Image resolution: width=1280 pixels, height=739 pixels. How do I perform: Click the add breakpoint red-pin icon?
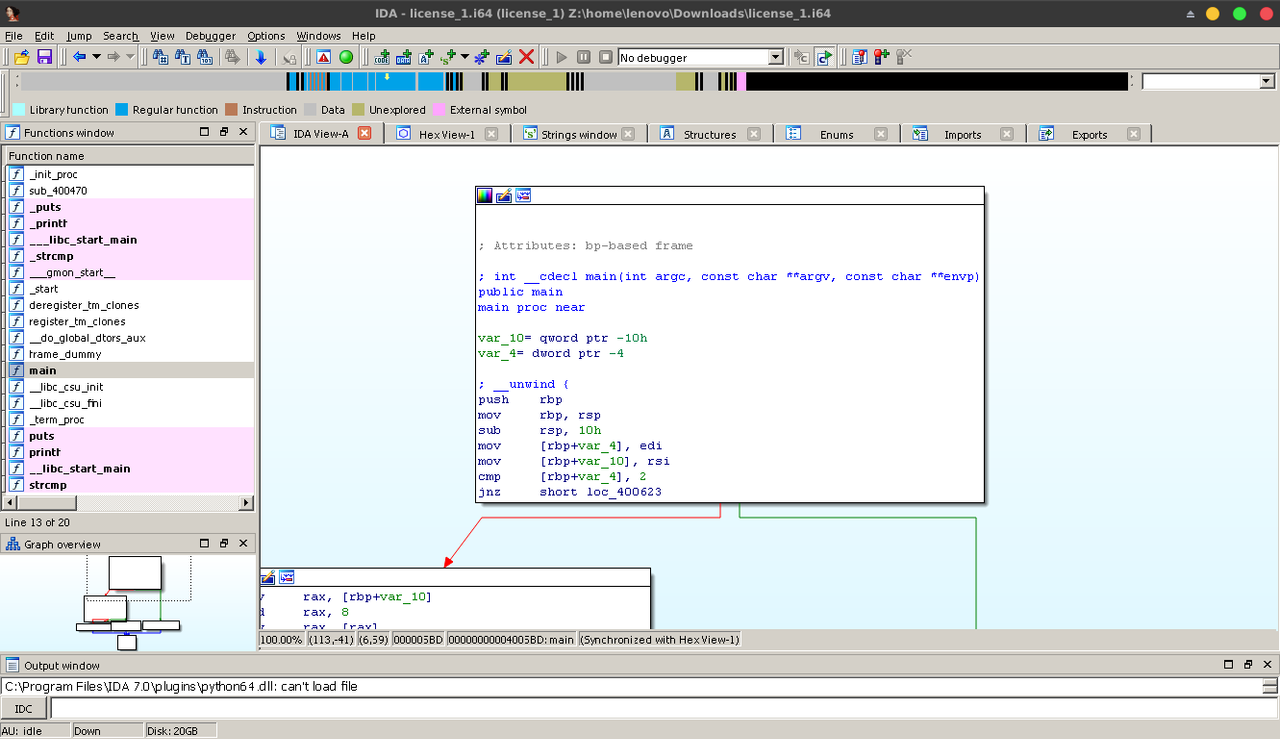coord(882,57)
